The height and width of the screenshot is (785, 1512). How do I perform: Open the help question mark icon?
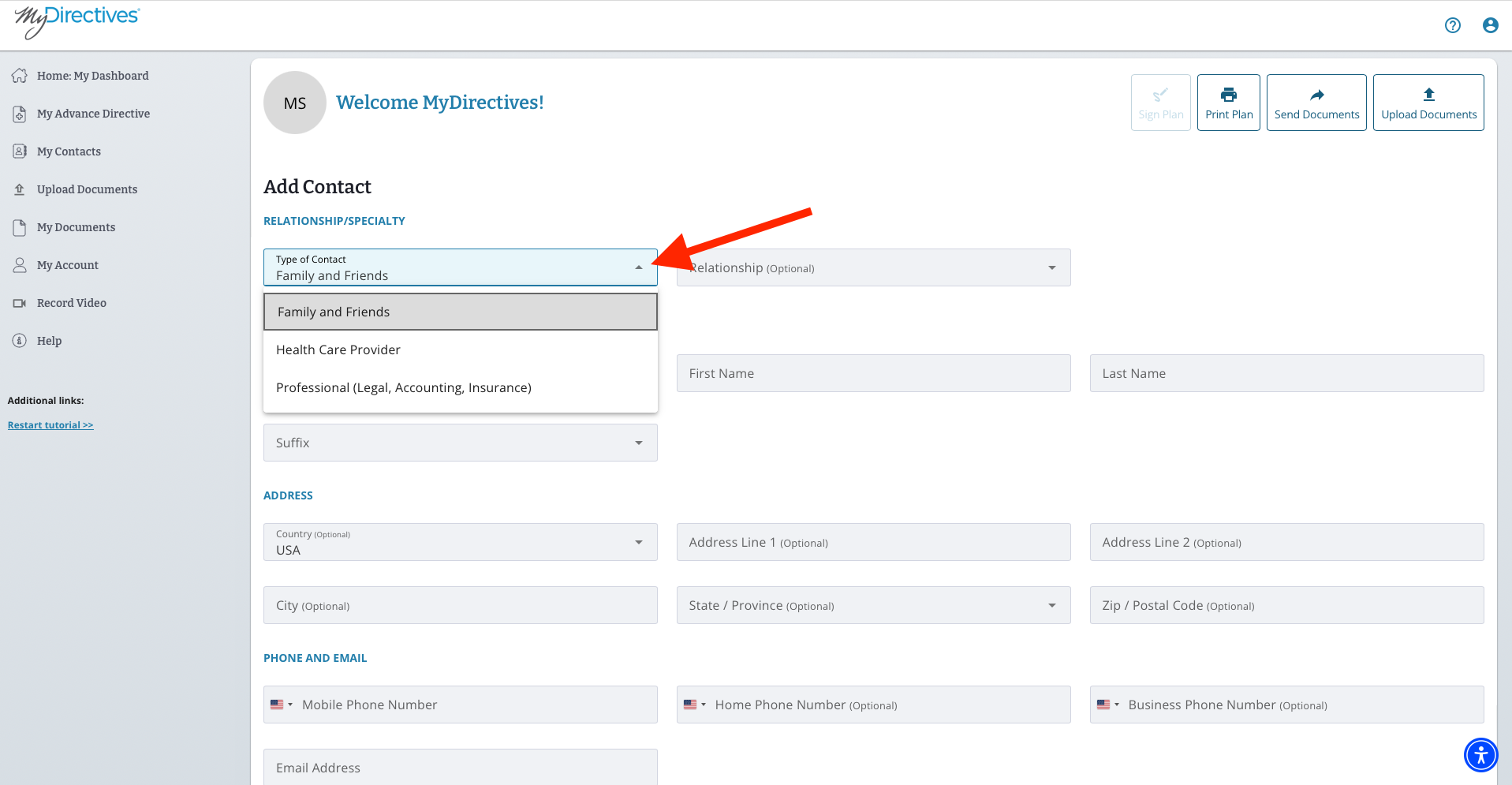[1453, 25]
